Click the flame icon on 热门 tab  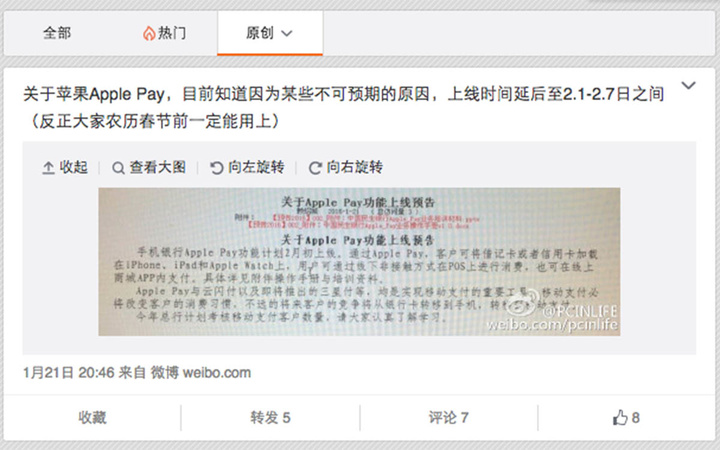(x=149, y=34)
